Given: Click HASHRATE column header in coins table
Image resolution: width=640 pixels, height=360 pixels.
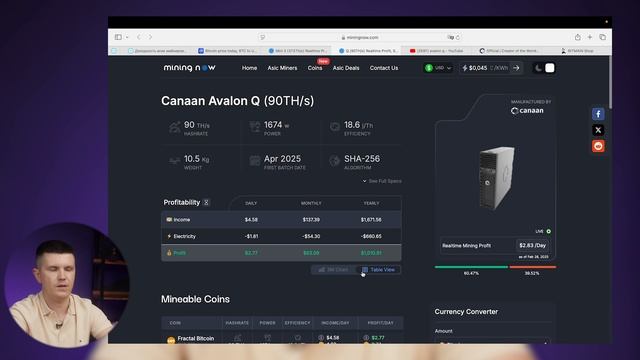Looking at the screenshot, I should pyautogui.click(x=237, y=323).
